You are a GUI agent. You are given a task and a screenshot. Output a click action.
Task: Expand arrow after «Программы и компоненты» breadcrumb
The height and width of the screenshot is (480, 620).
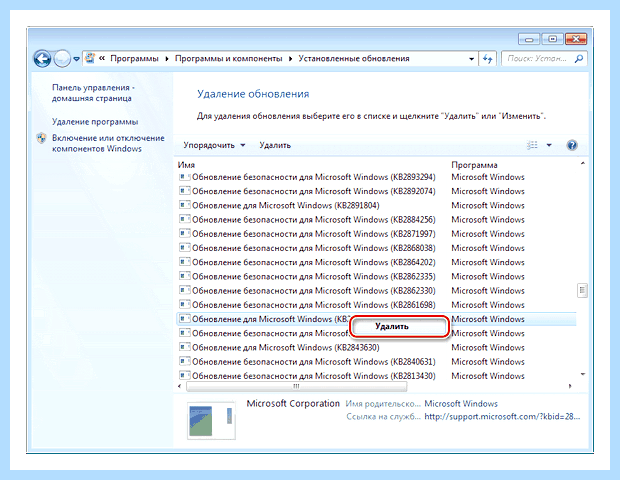coord(291,59)
